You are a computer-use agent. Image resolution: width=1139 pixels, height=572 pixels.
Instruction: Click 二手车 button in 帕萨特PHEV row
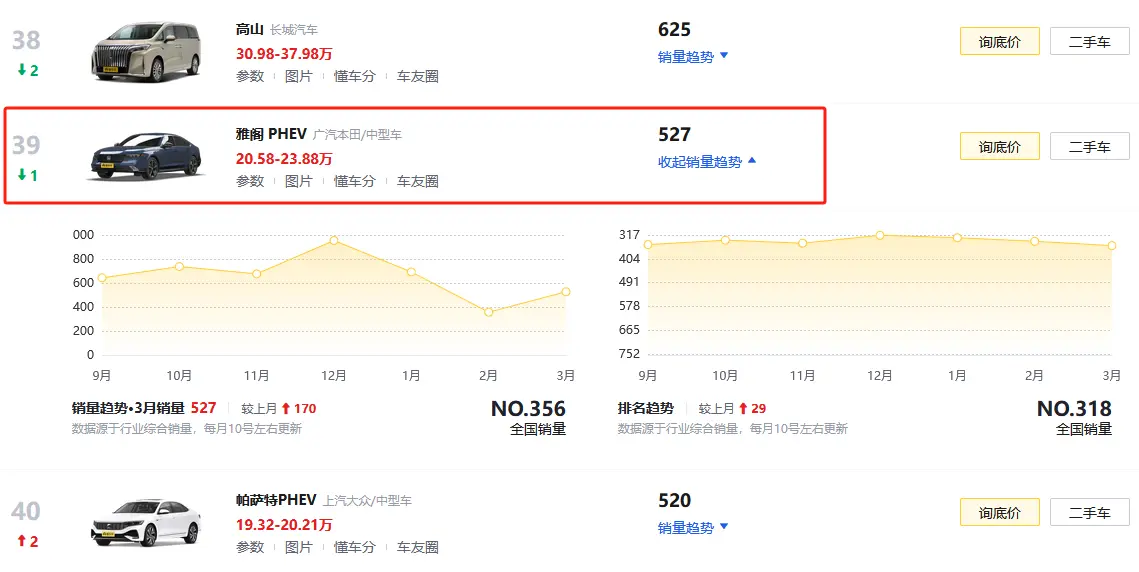point(1090,512)
